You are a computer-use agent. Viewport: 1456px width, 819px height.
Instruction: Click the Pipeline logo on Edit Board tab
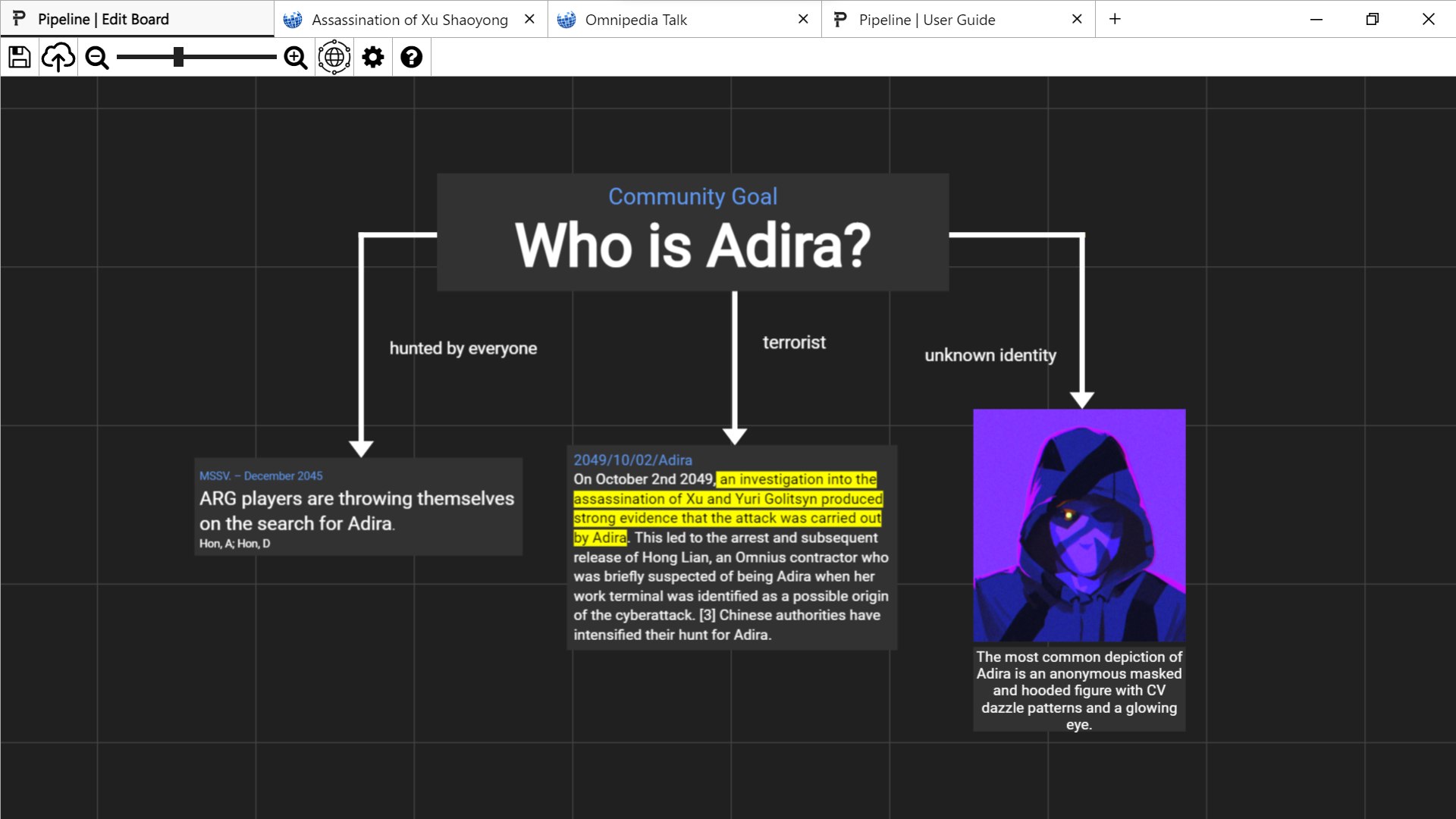pos(19,19)
